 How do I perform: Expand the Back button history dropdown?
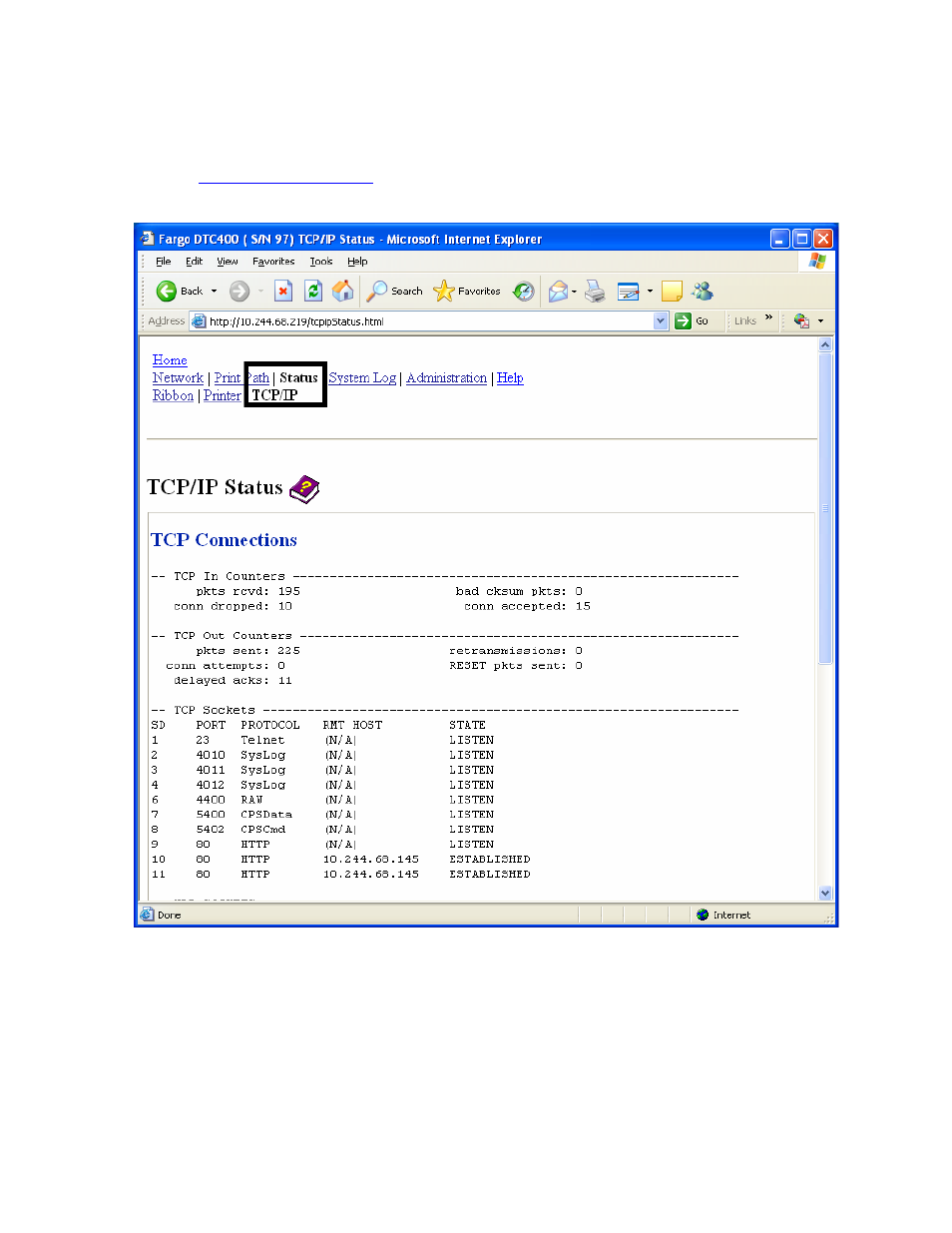214,292
